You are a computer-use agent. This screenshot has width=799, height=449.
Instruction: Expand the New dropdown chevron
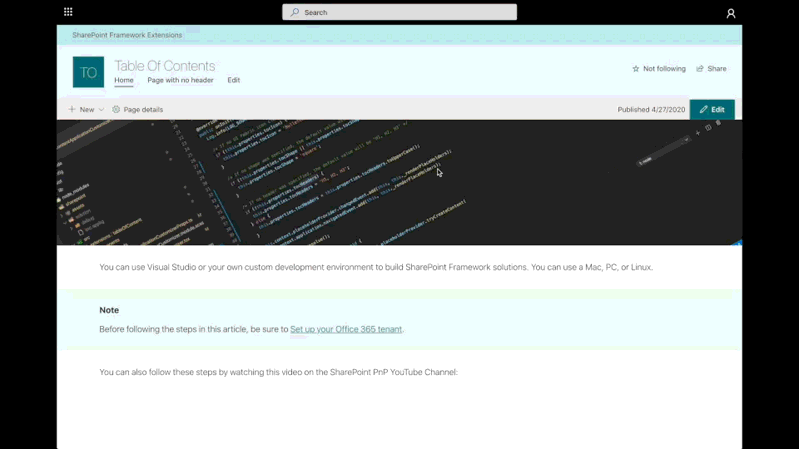[101, 110]
